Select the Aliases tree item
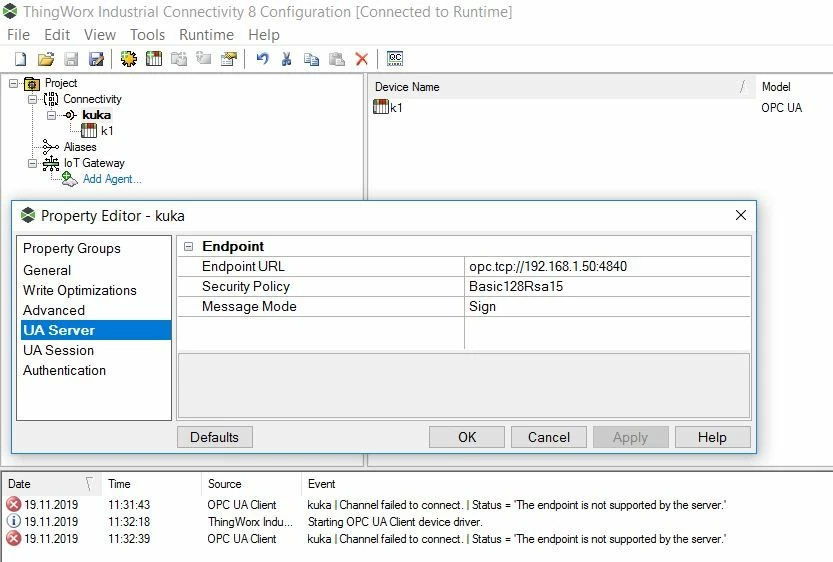Viewport: 833px width, 562px height. click(80, 147)
